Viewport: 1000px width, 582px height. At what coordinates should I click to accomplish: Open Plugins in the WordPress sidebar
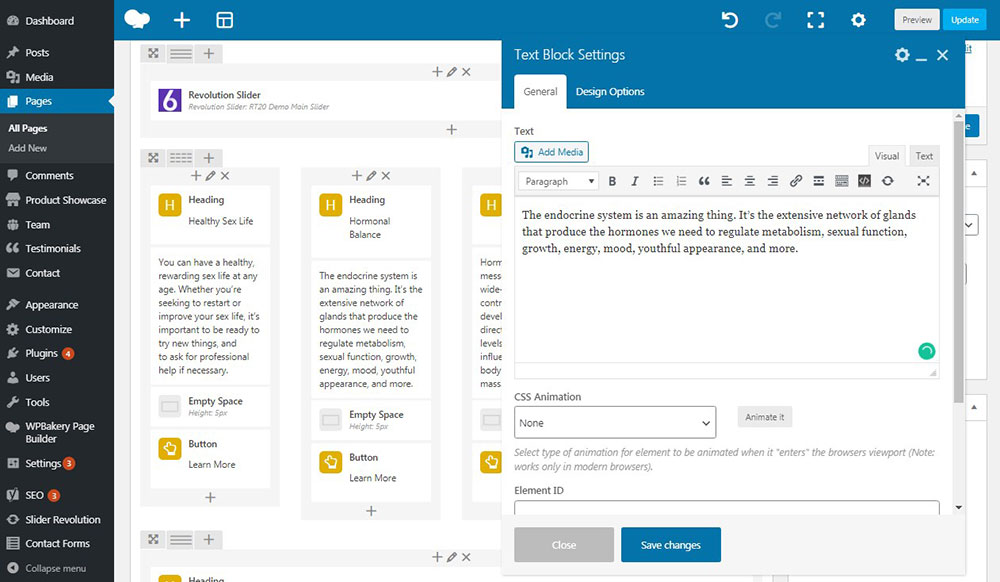coord(42,353)
